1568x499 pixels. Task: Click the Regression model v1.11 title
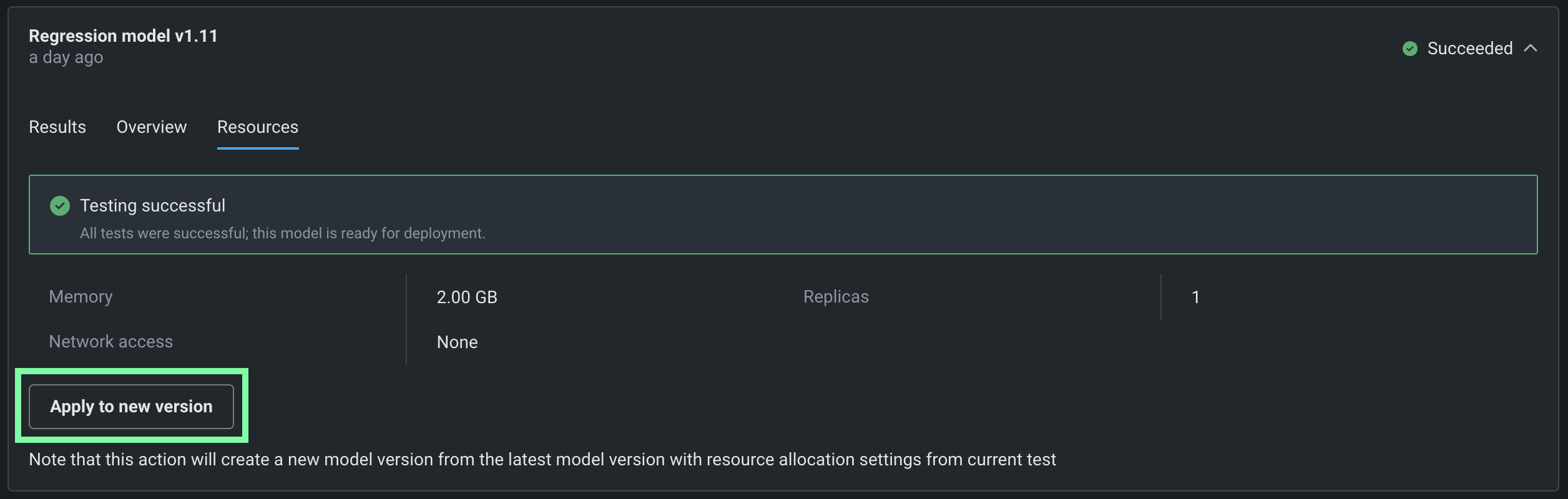123,36
